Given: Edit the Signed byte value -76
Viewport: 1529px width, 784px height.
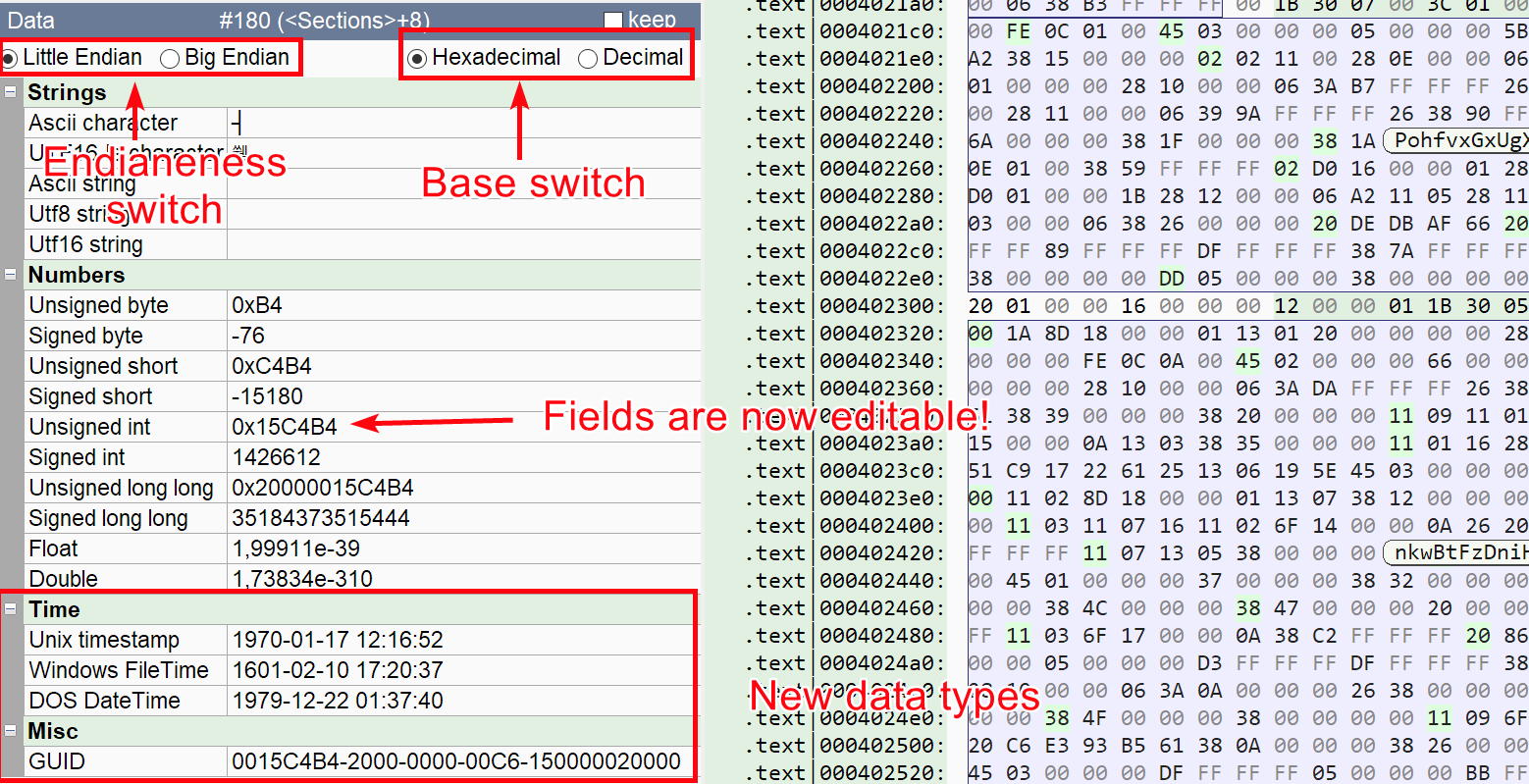Looking at the screenshot, I should (x=463, y=336).
